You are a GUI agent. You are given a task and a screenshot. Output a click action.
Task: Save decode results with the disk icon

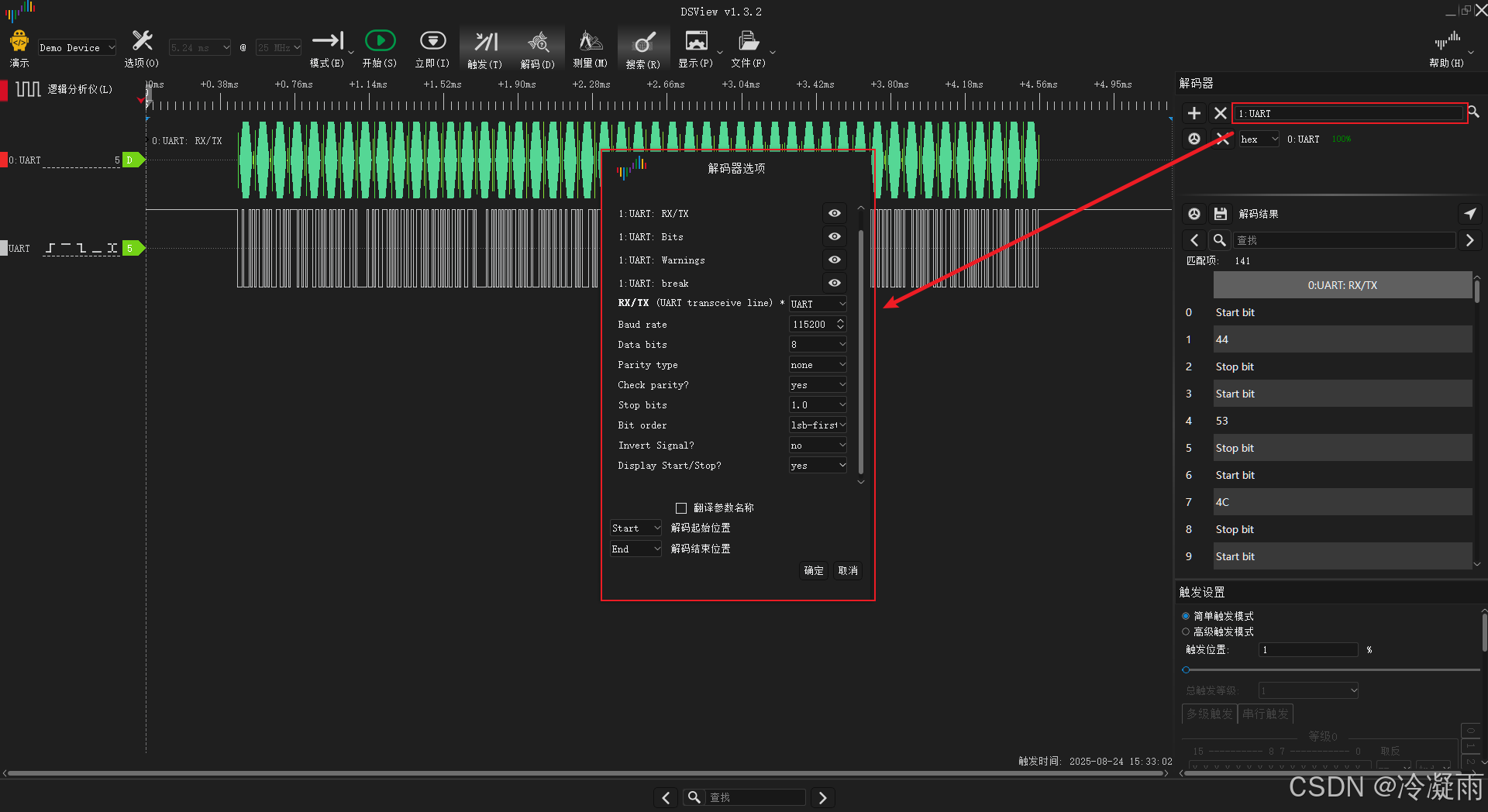[x=1221, y=214]
